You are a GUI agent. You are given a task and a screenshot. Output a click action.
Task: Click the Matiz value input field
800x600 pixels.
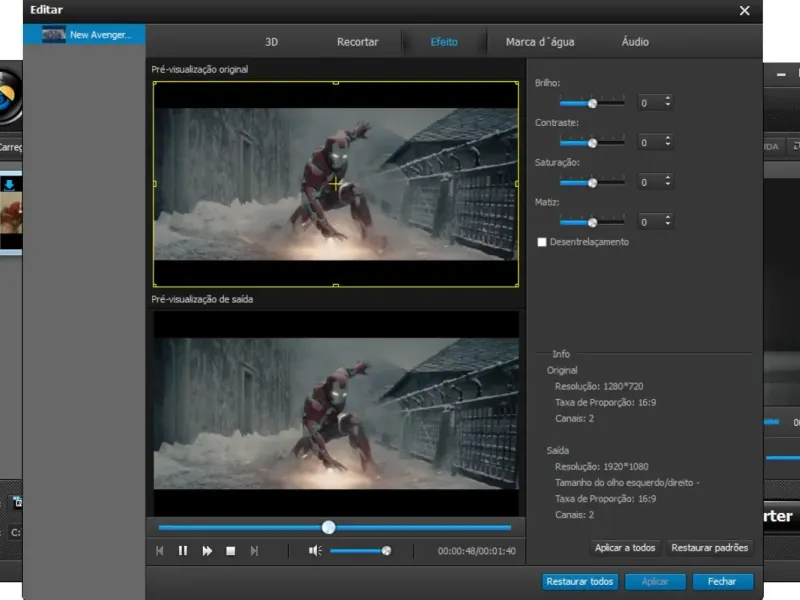coord(649,222)
